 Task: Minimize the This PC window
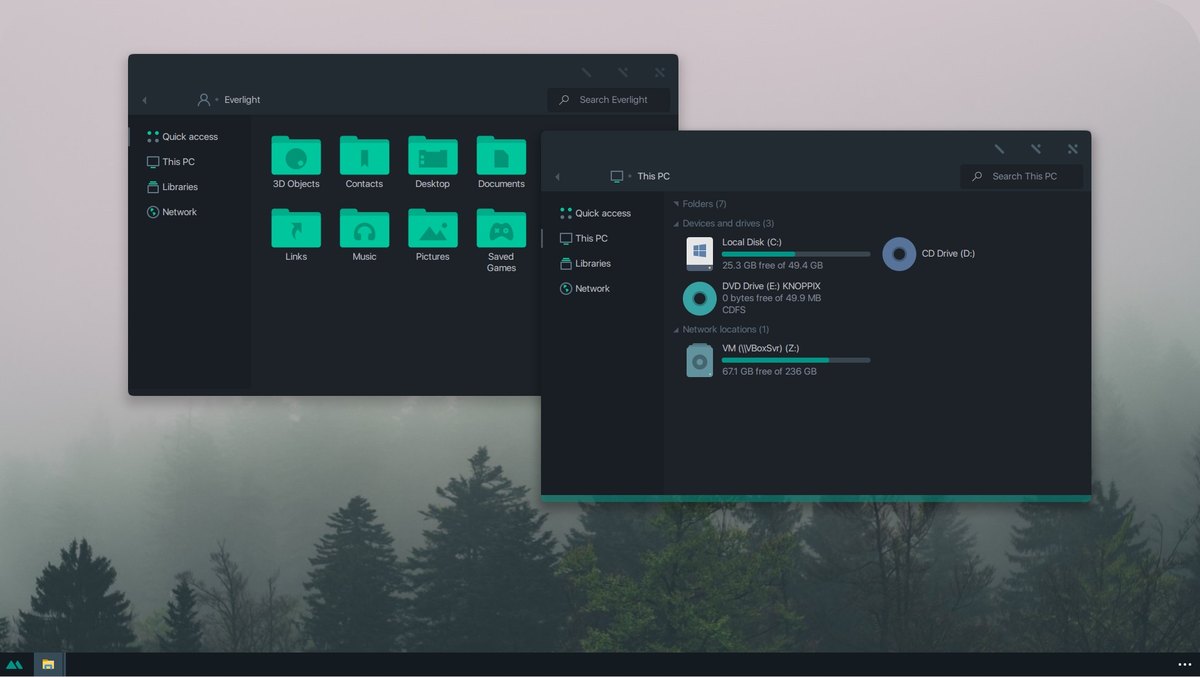tap(999, 149)
